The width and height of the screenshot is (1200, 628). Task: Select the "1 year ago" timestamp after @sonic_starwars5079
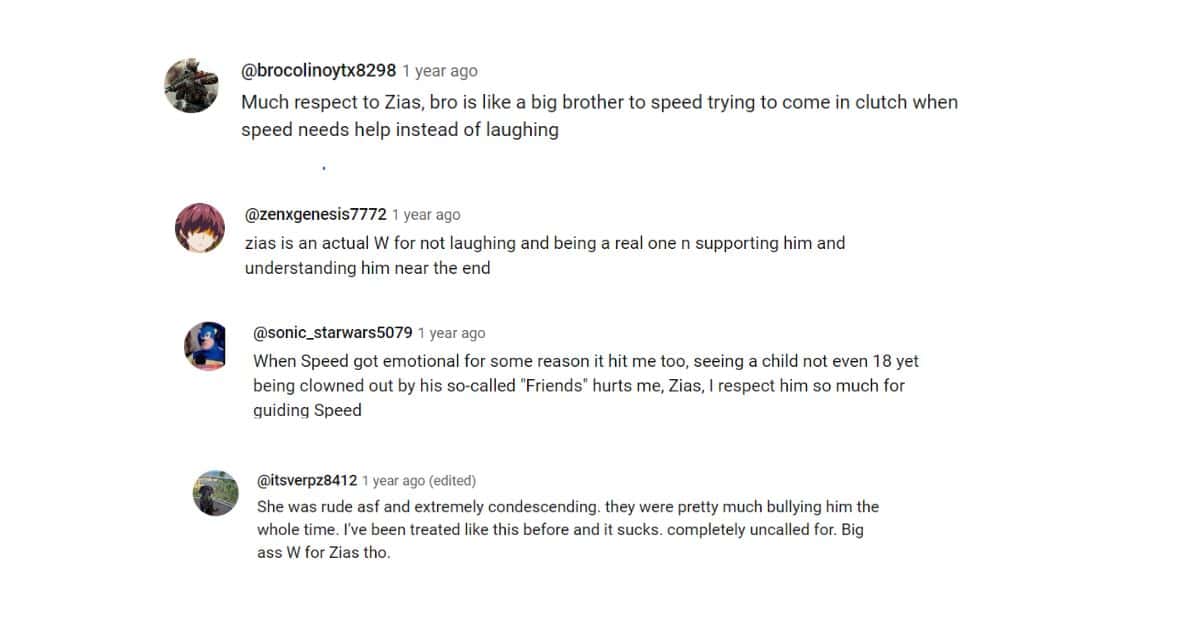(451, 333)
